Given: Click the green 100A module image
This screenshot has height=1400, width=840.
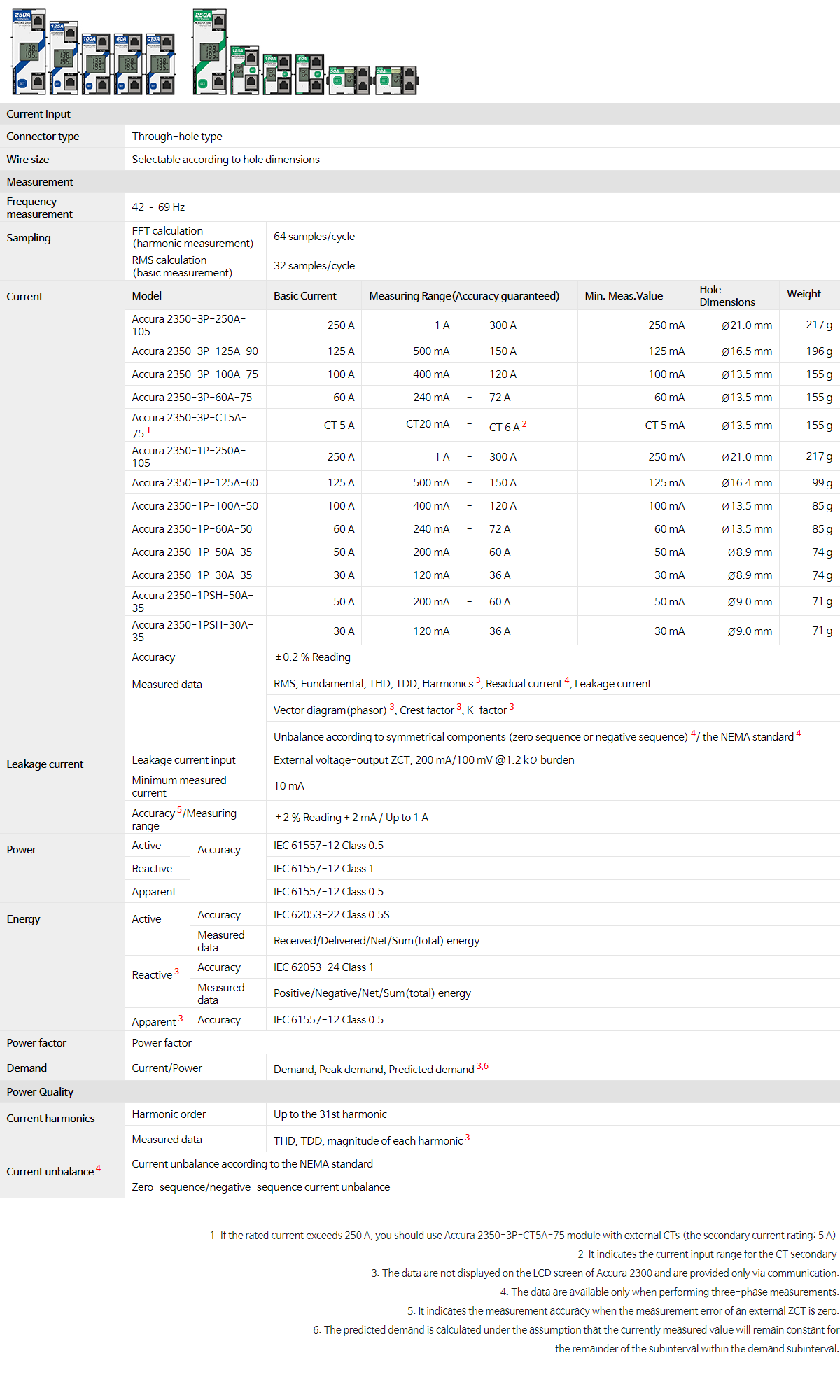Looking at the screenshot, I should point(277,74).
